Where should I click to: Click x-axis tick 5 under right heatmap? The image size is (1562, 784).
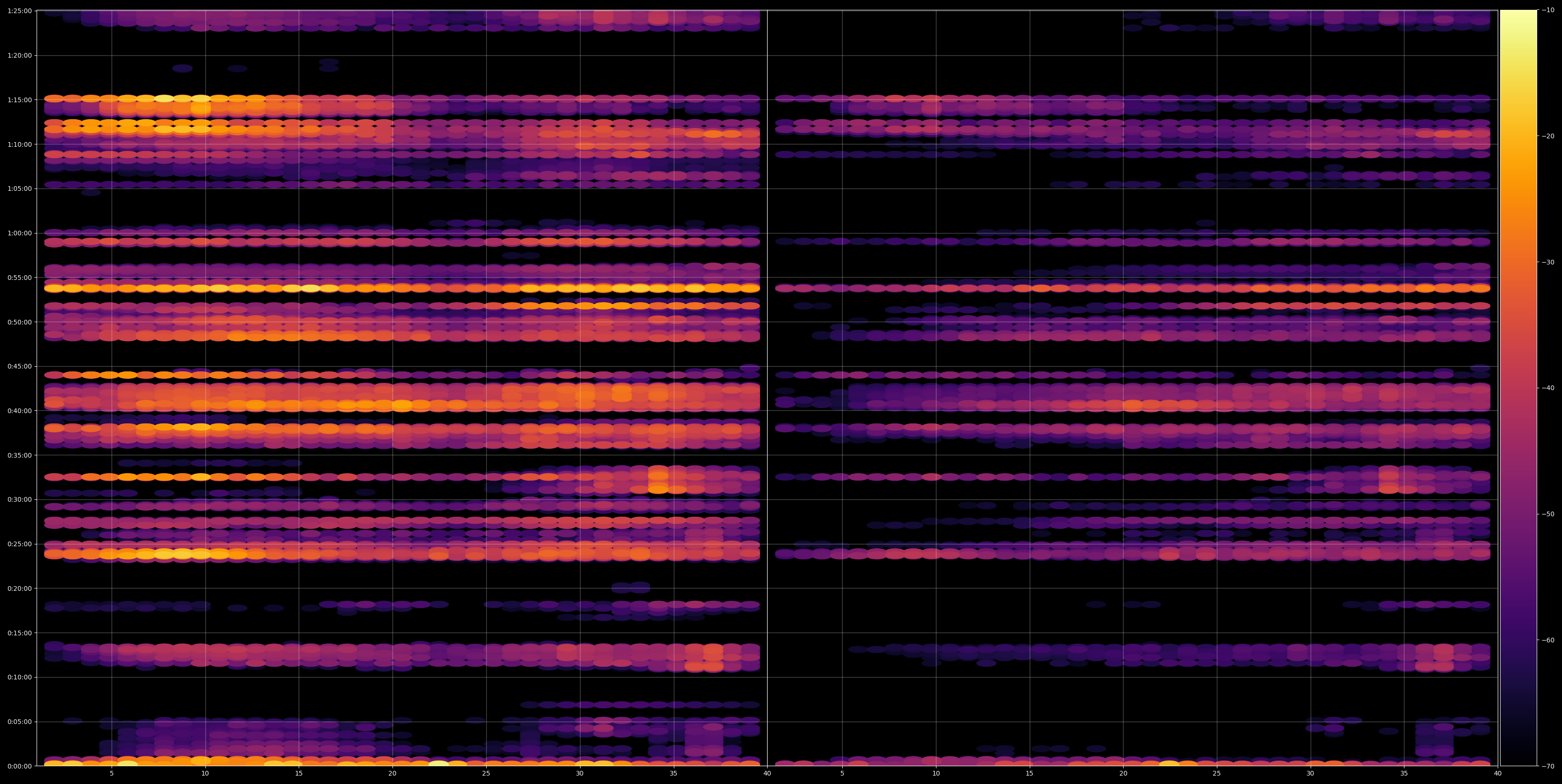click(x=842, y=774)
